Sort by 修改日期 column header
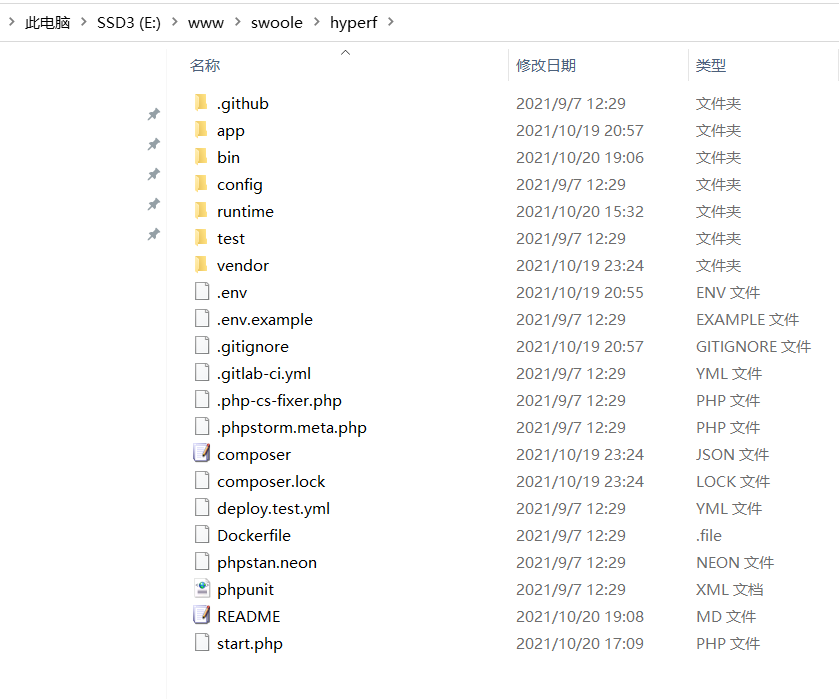The image size is (839, 699). (546, 65)
